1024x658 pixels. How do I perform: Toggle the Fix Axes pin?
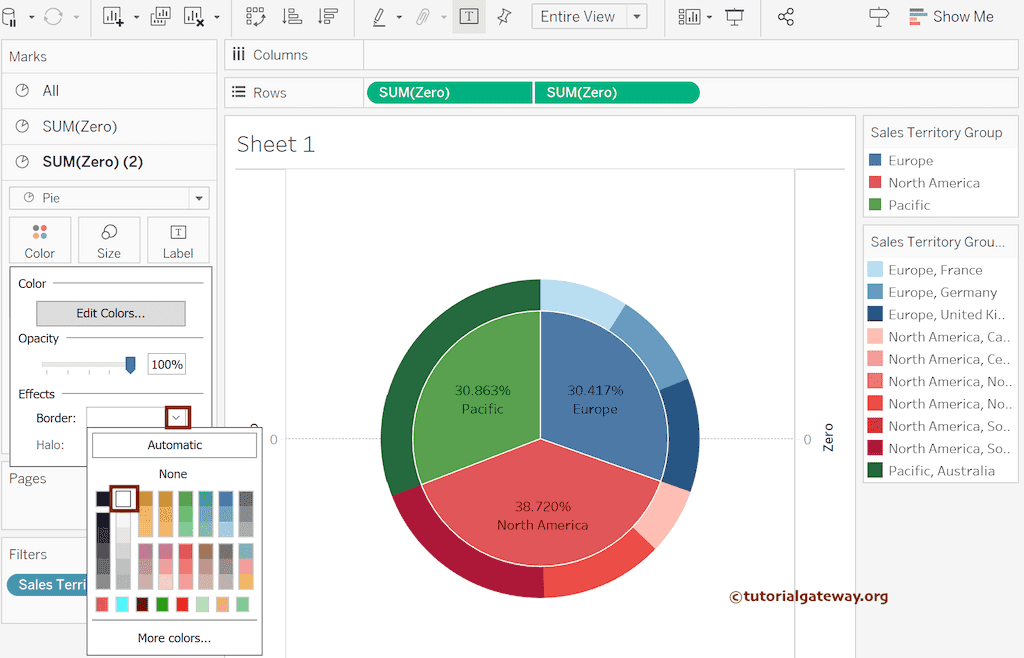[504, 17]
